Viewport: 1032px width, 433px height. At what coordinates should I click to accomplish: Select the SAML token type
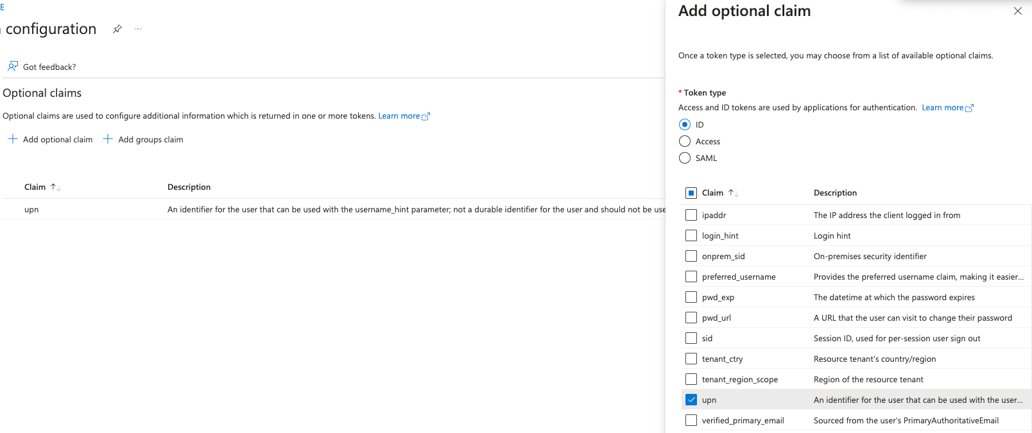[x=685, y=158]
